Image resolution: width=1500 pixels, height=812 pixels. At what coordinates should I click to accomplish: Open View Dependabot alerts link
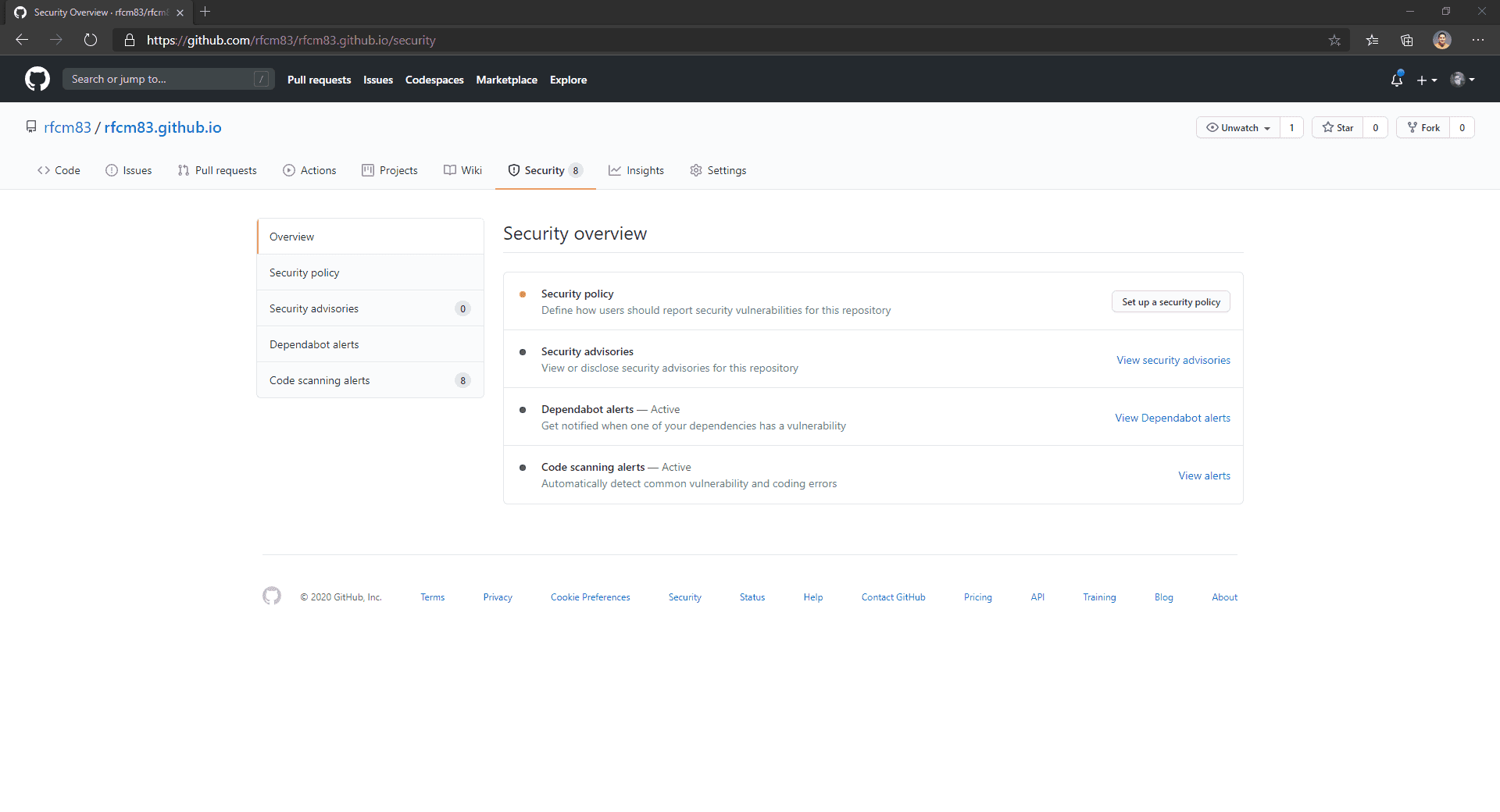pyautogui.click(x=1173, y=418)
